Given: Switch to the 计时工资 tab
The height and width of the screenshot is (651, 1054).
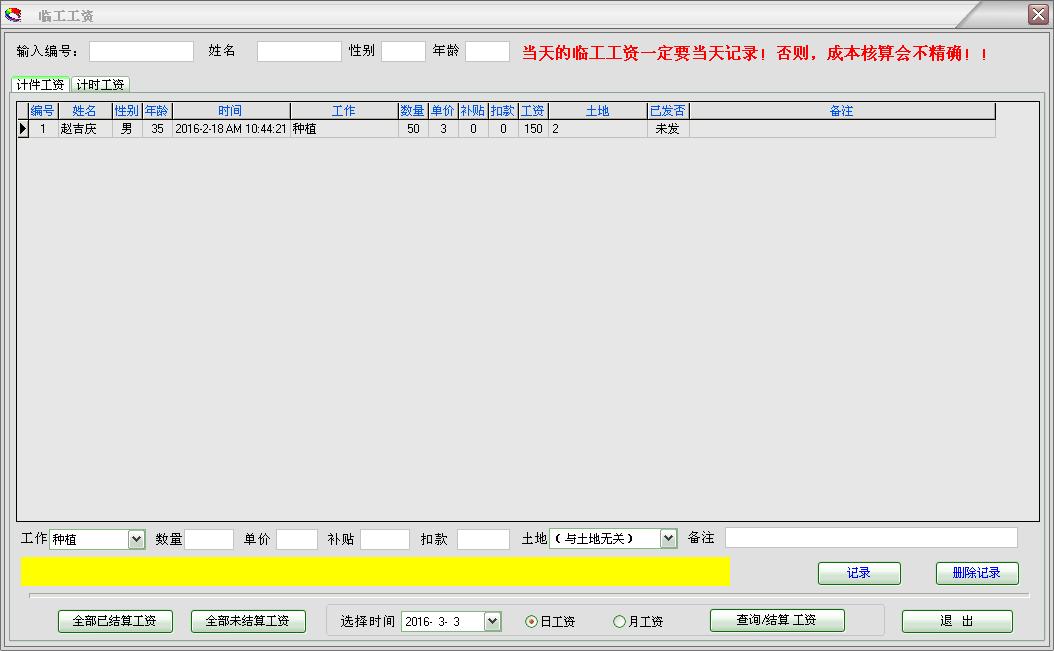Looking at the screenshot, I should [102, 84].
